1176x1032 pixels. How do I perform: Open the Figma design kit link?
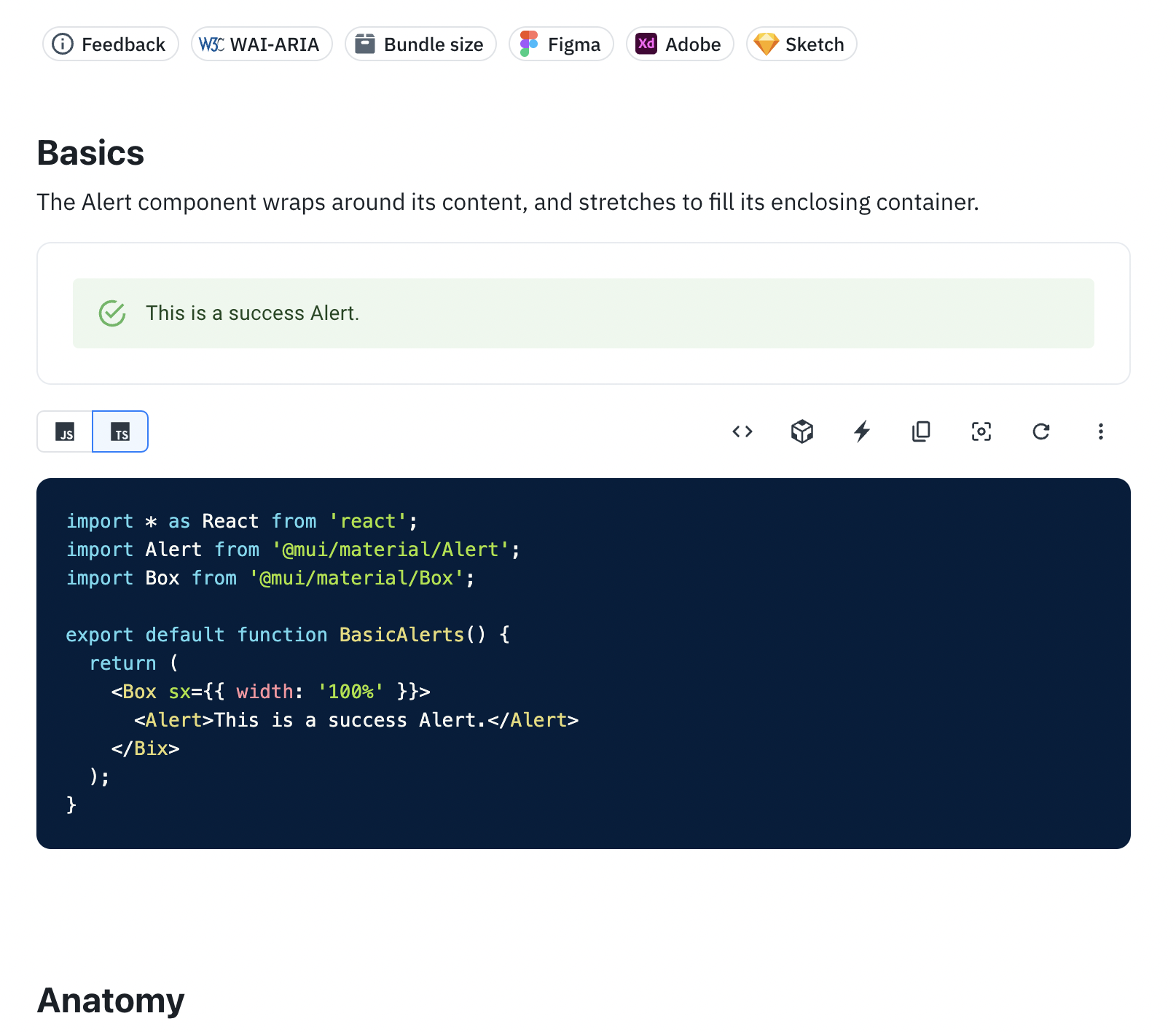(x=561, y=44)
